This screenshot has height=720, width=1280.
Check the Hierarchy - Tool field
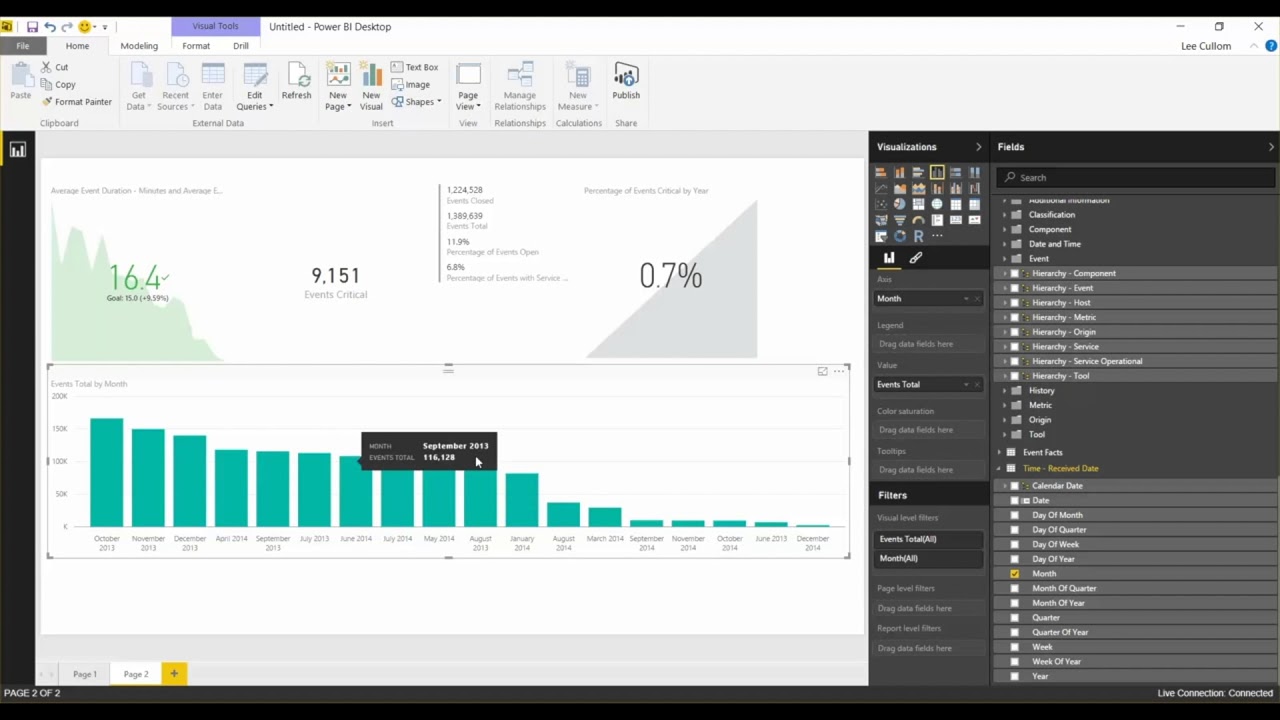tap(1014, 376)
